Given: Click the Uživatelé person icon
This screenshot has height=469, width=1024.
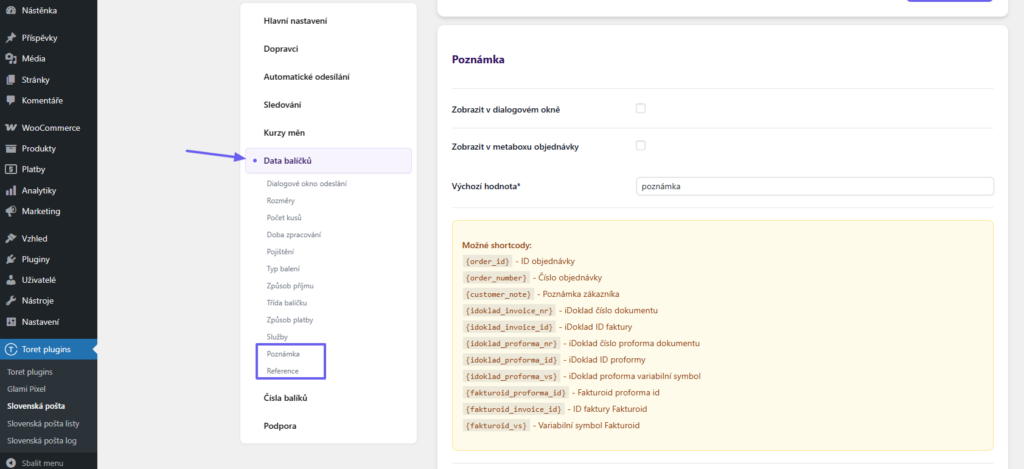Looking at the screenshot, I should click(x=10, y=280).
